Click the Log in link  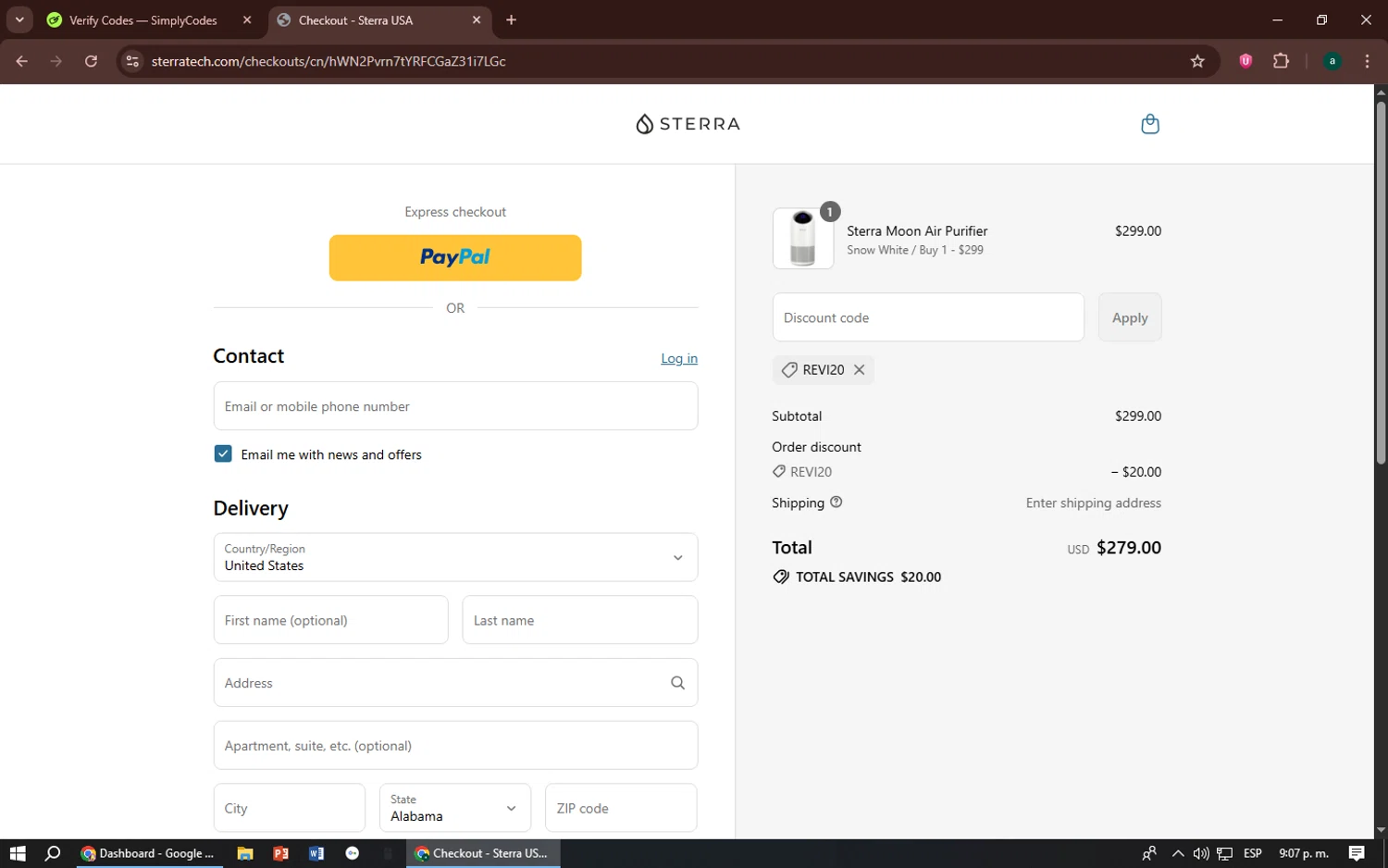679,358
